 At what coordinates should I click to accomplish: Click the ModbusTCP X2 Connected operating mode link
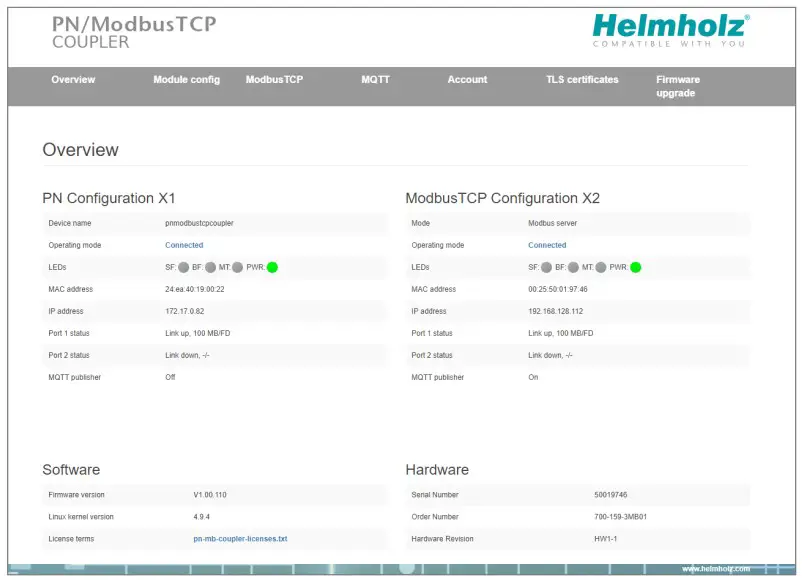coord(547,246)
